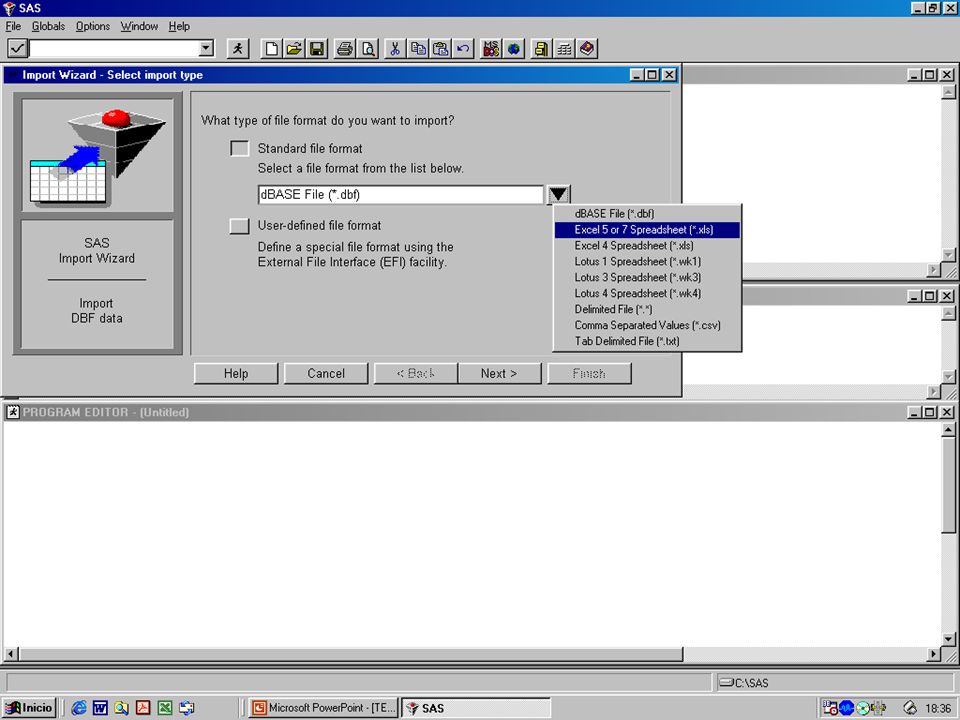Screen dimensions: 960x720
Task: Click the help book toolbar icon
Action: point(587,48)
